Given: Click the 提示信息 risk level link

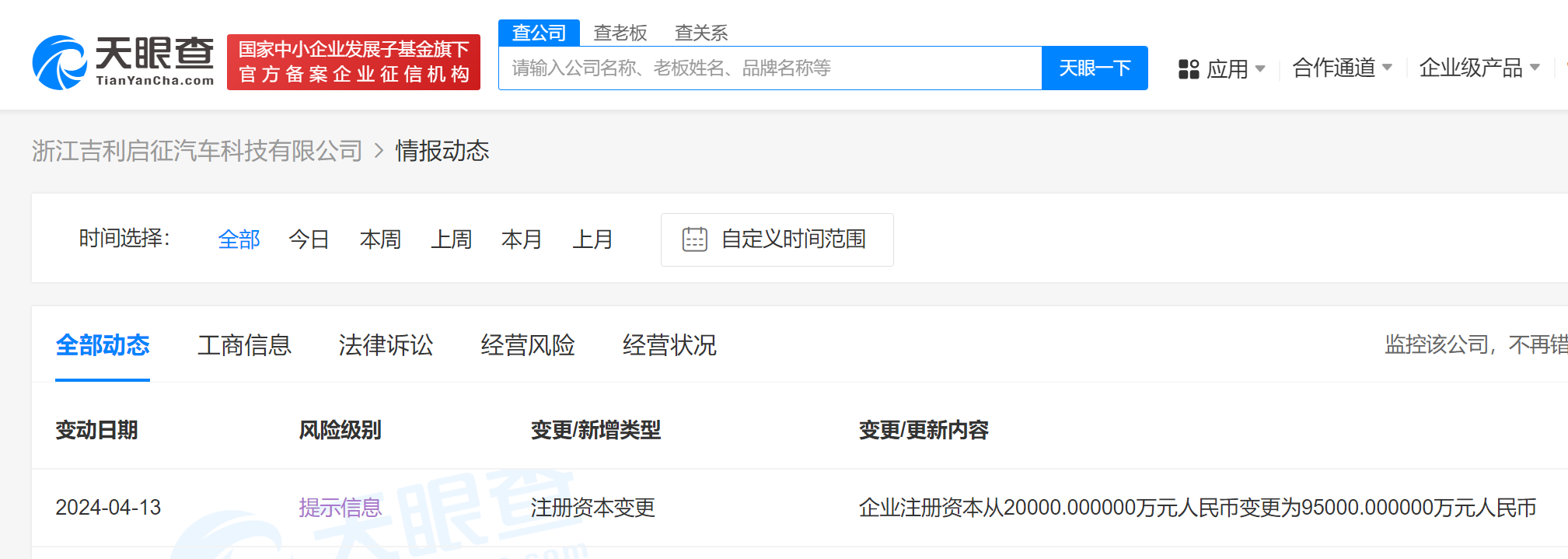Looking at the screenshot, I should (340, 508).
